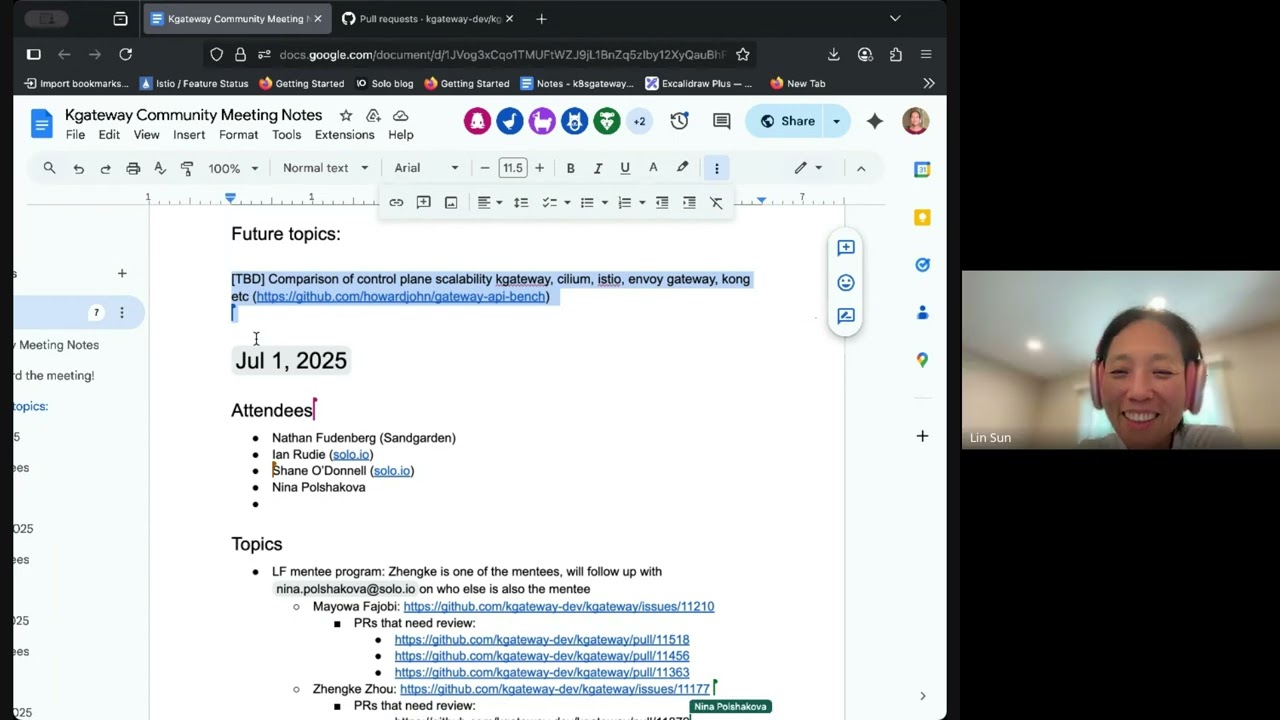Open the numbered list dropdown
This screenshot has height=720, width=1280.
coord(630,202)
